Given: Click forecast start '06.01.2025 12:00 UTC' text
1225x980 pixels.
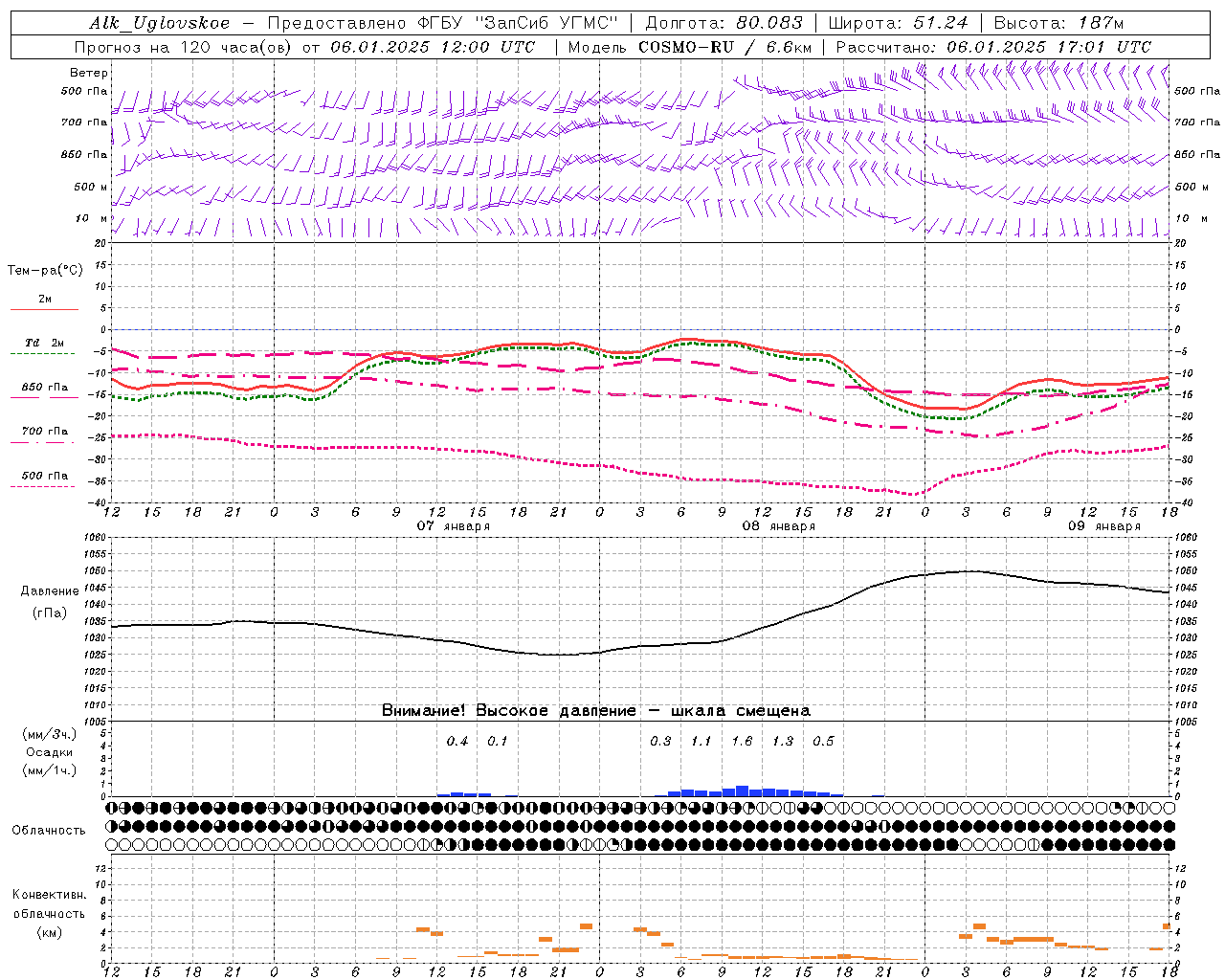Looking at the screenshot, I should (x=433, y=46).
